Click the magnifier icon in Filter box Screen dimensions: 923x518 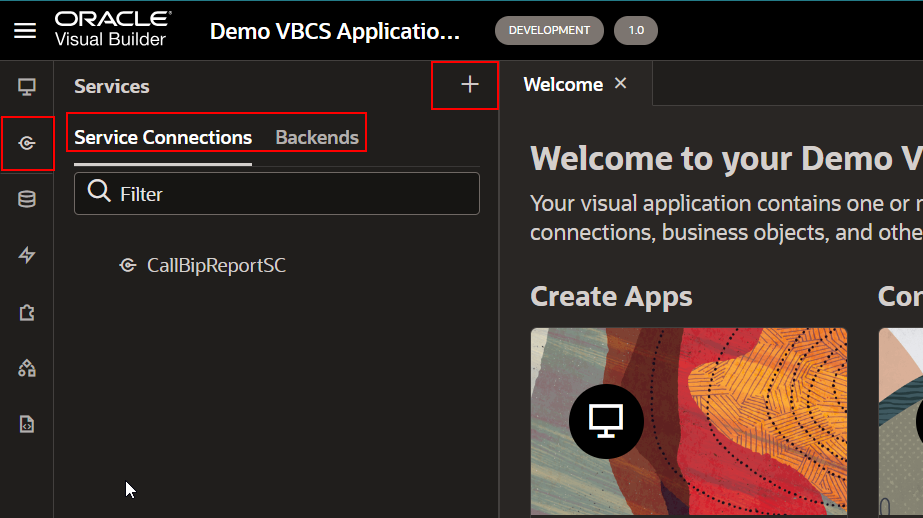click(x=99, y=191)
